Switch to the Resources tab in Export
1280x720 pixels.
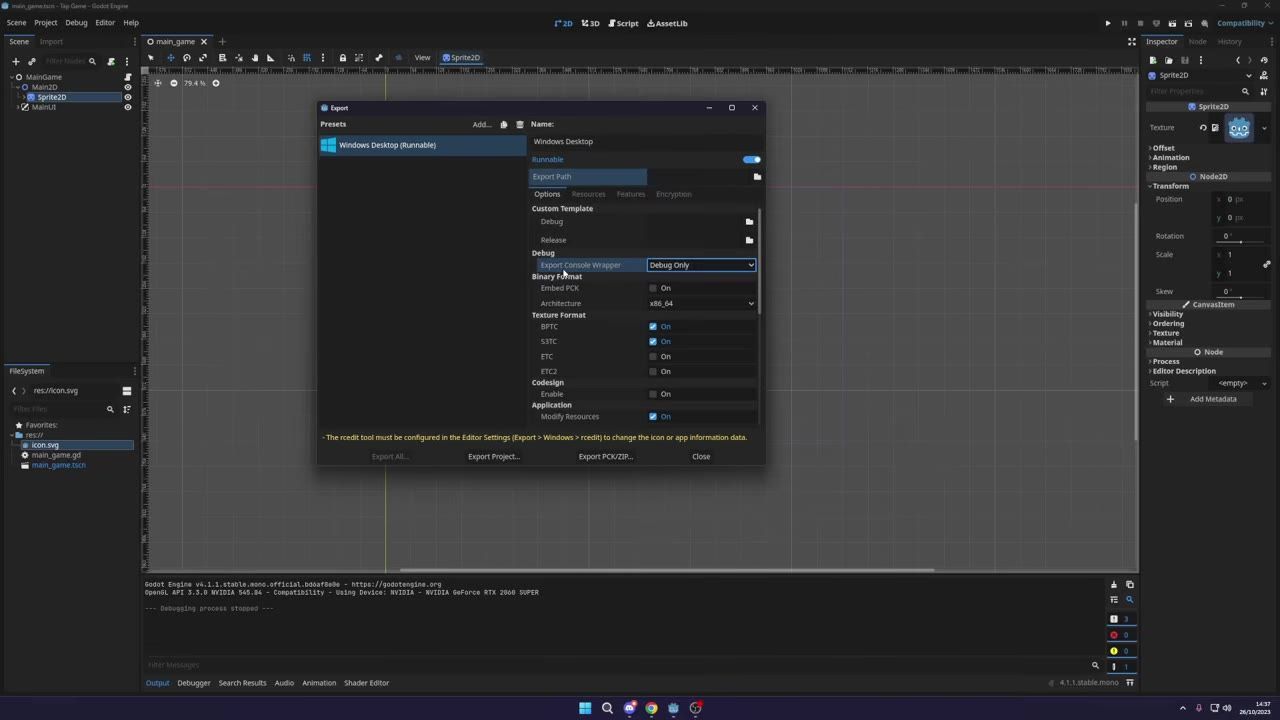pyautogui.click(x=588, y=194)
